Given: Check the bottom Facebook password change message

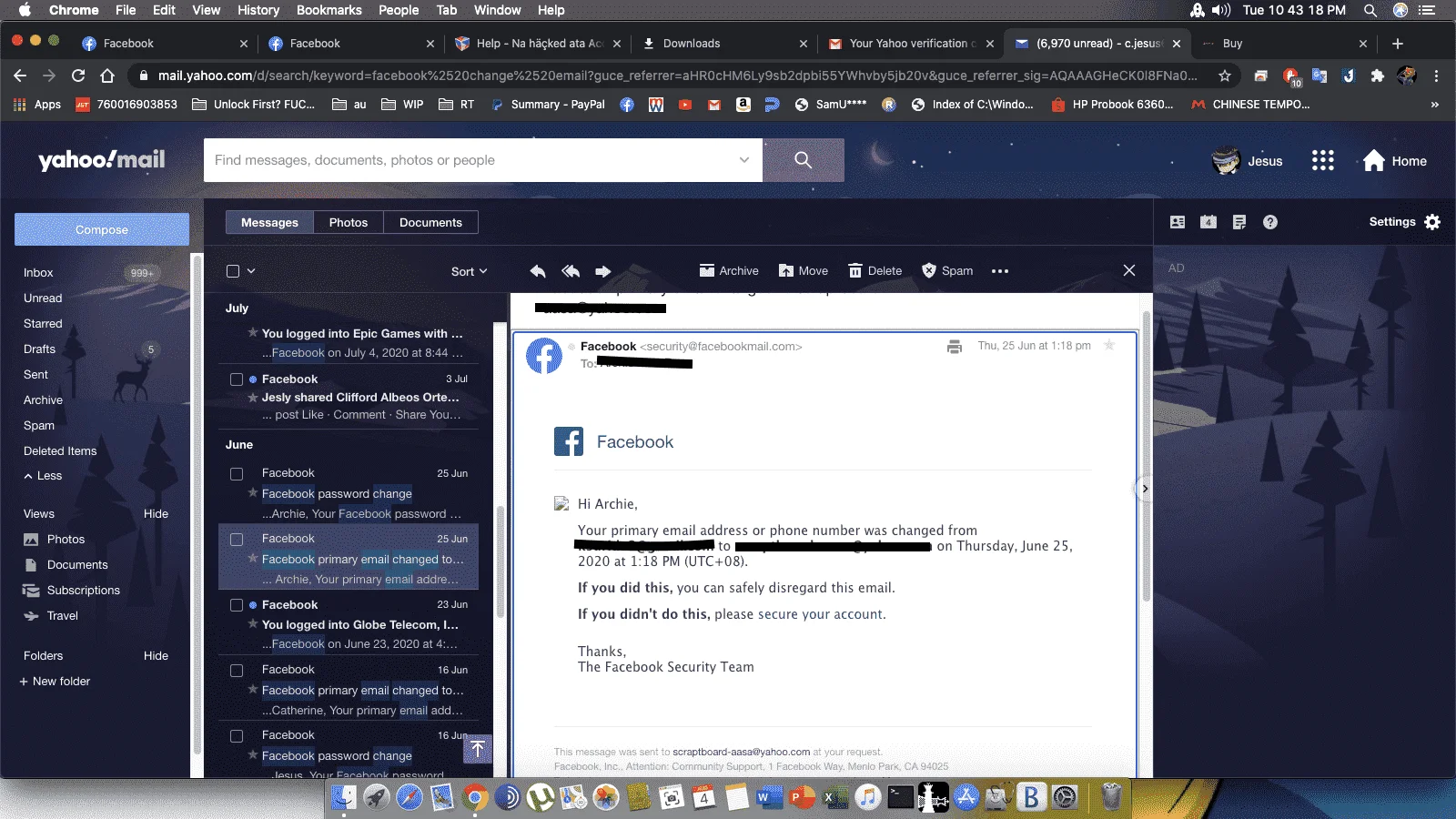Looking at the screenshot, I should coord(237,736).
